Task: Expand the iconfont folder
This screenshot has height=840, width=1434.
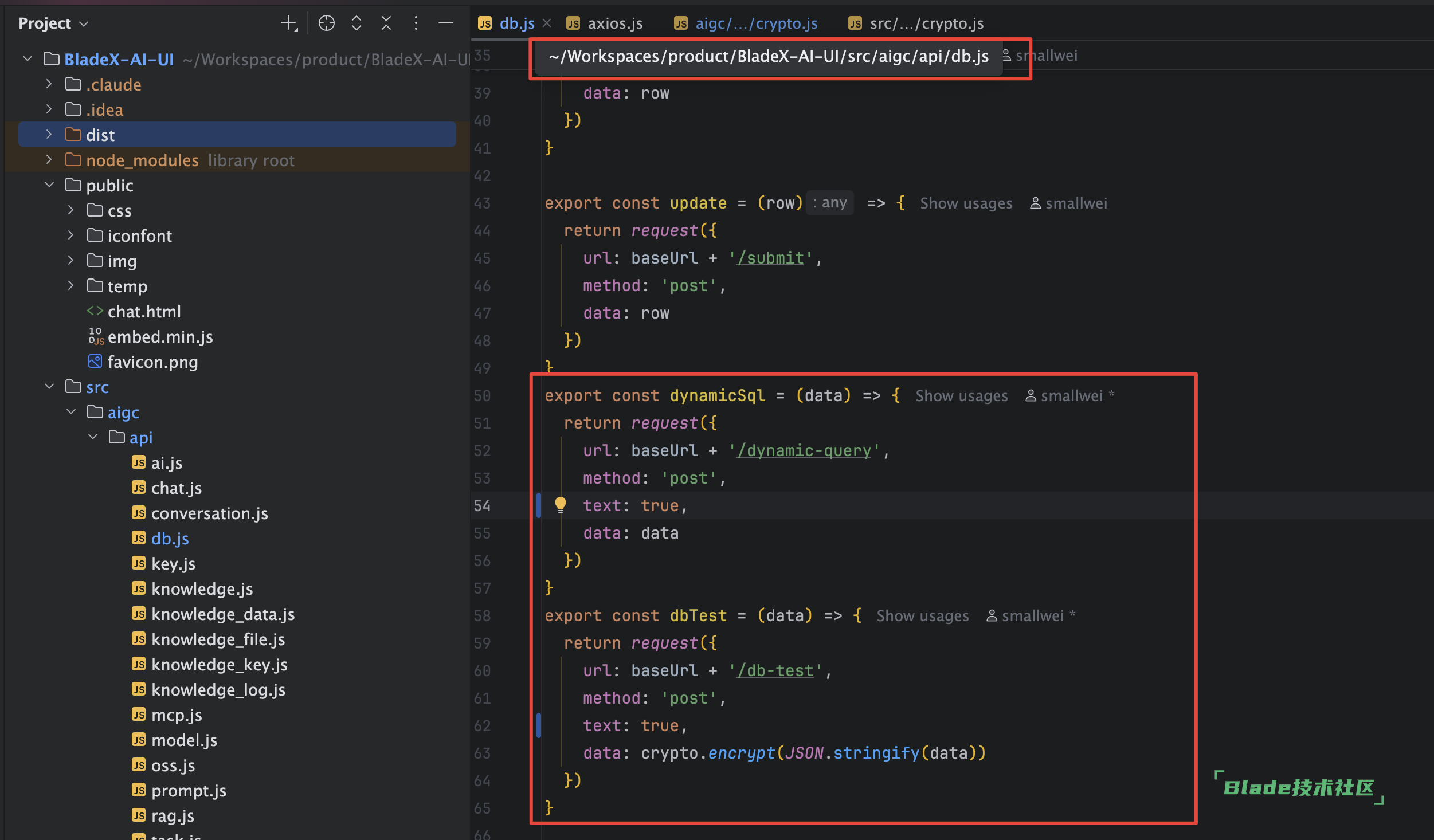Action: point(71,235)
